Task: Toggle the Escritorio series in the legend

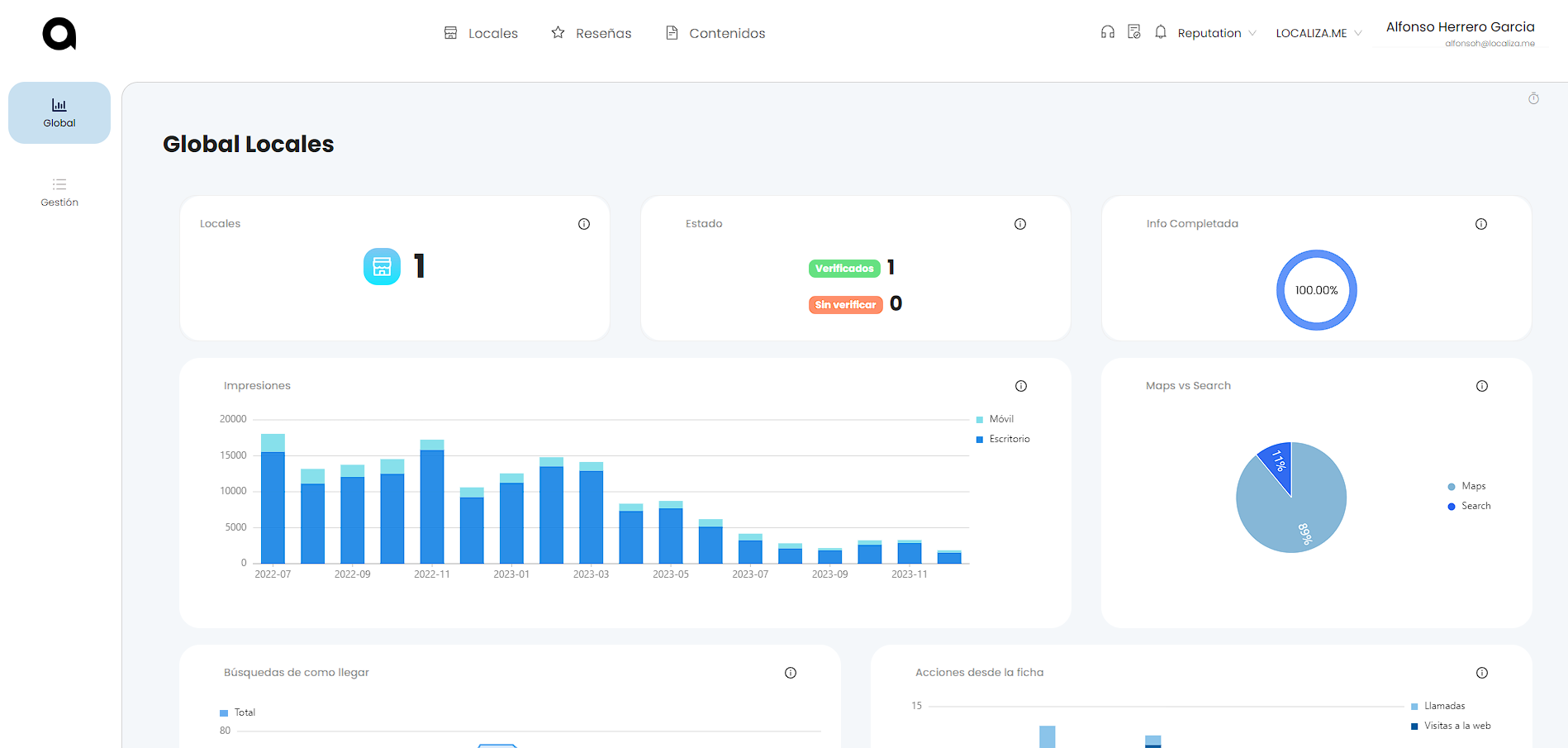Action: pyautogui.click(x=1003, y=439)
